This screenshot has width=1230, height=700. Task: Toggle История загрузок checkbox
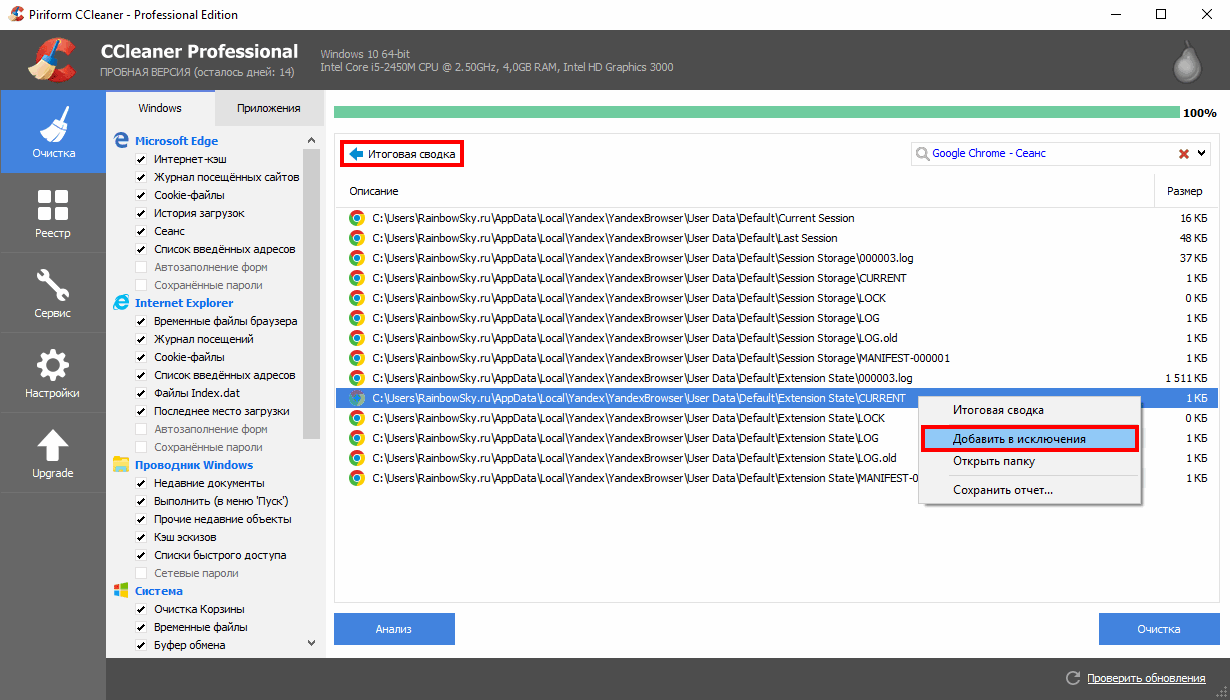click(x=141, y=213)
